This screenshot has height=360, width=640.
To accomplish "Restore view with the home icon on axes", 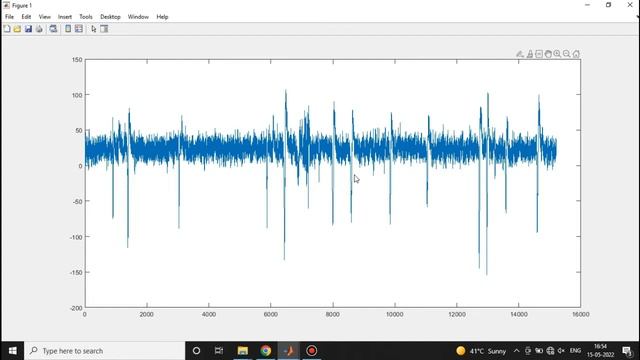I will coord(576,54).
